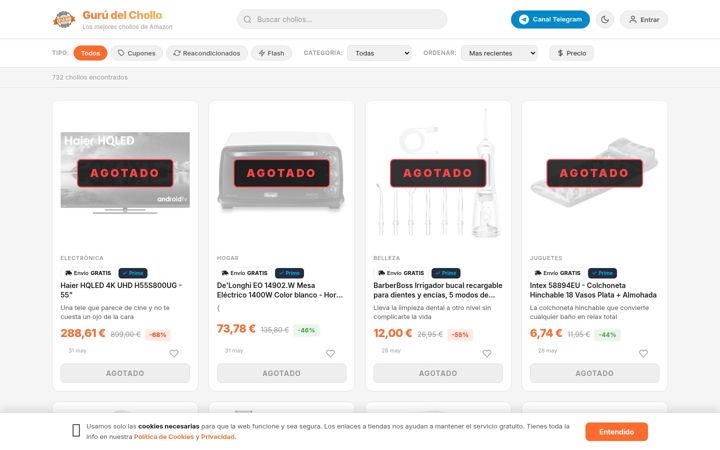This screenshot has width=720, height=450.
Task: Favorite the BarberBoss deal heart icon
Action: point(487,353)
